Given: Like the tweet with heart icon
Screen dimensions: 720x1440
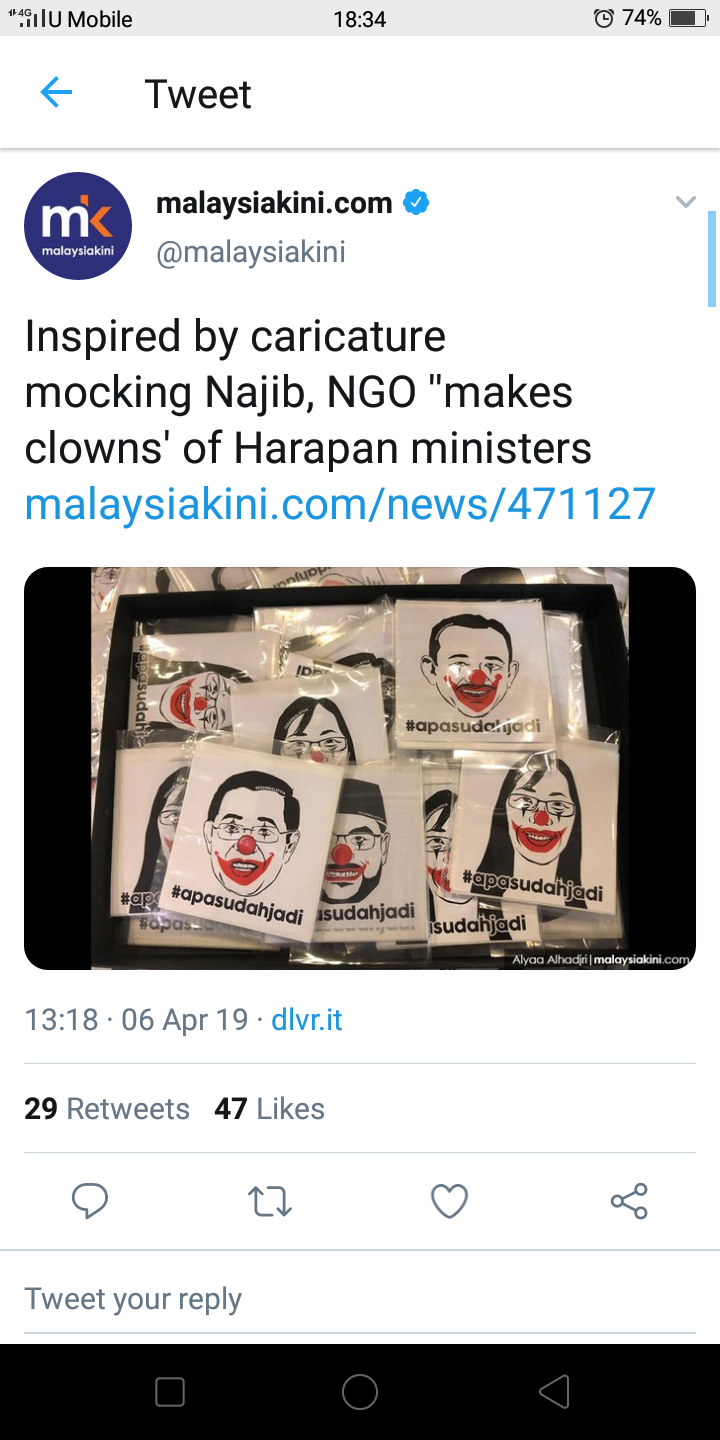Looking at the screenshot, I should [x=449, y=1201].
